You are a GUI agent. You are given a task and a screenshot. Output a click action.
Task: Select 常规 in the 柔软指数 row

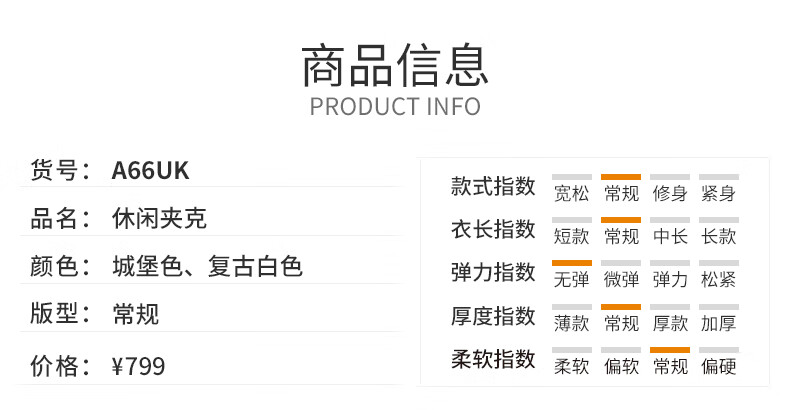(669, 366)
